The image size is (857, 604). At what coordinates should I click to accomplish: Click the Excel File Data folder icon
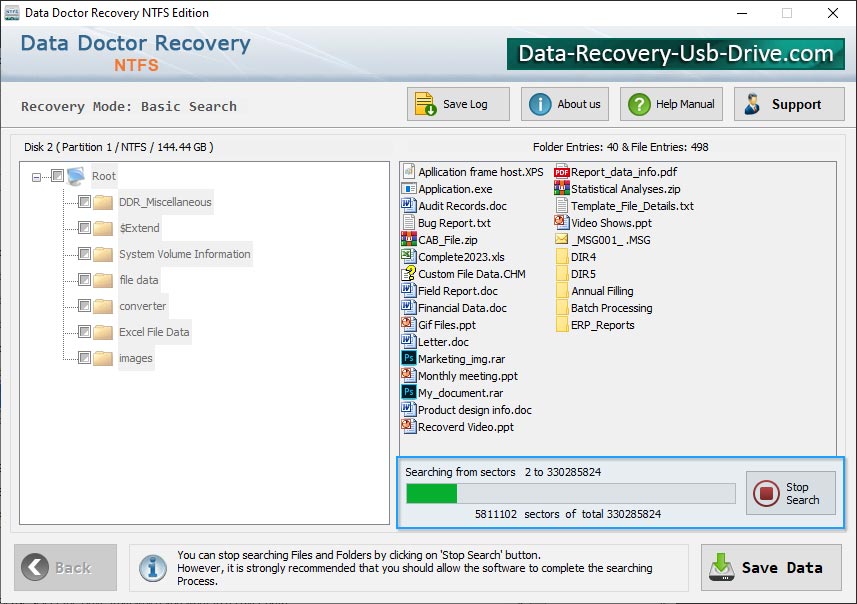103,332
